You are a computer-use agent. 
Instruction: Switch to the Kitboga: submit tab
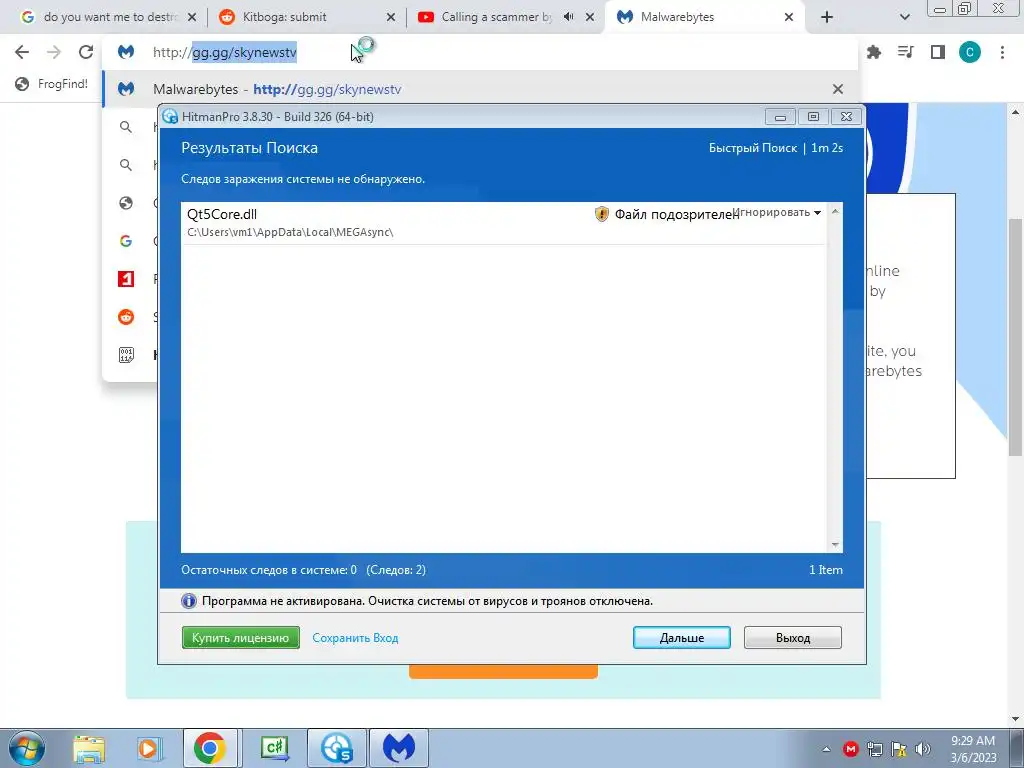click(307, 17)
